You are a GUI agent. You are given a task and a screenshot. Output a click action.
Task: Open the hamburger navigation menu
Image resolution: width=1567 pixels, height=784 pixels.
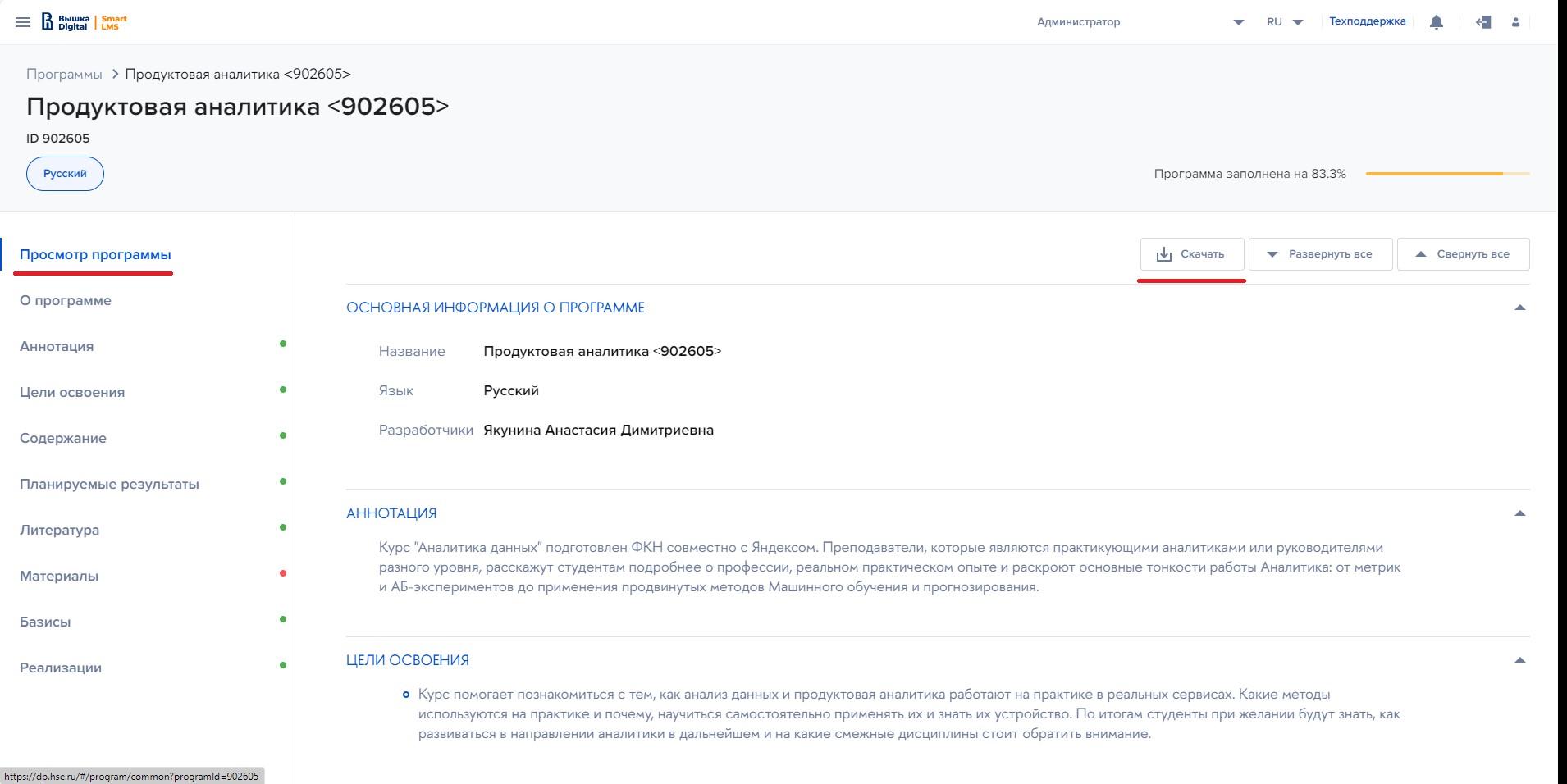click(23, 22)
